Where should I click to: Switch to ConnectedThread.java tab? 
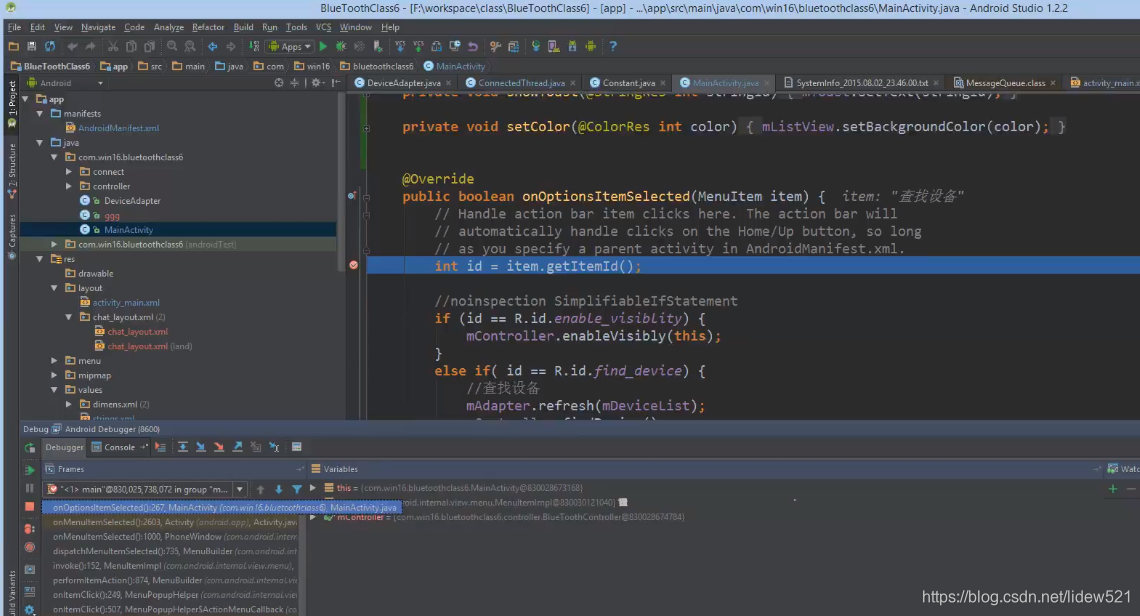pos(521,83)
